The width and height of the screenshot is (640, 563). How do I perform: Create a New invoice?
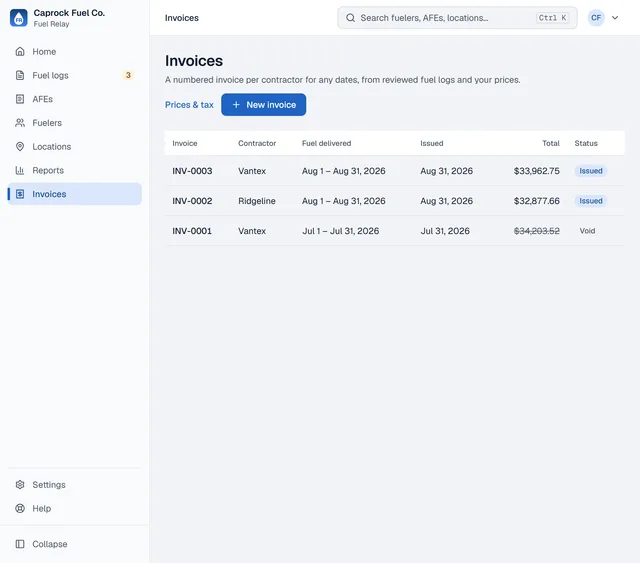coord(263,105)
